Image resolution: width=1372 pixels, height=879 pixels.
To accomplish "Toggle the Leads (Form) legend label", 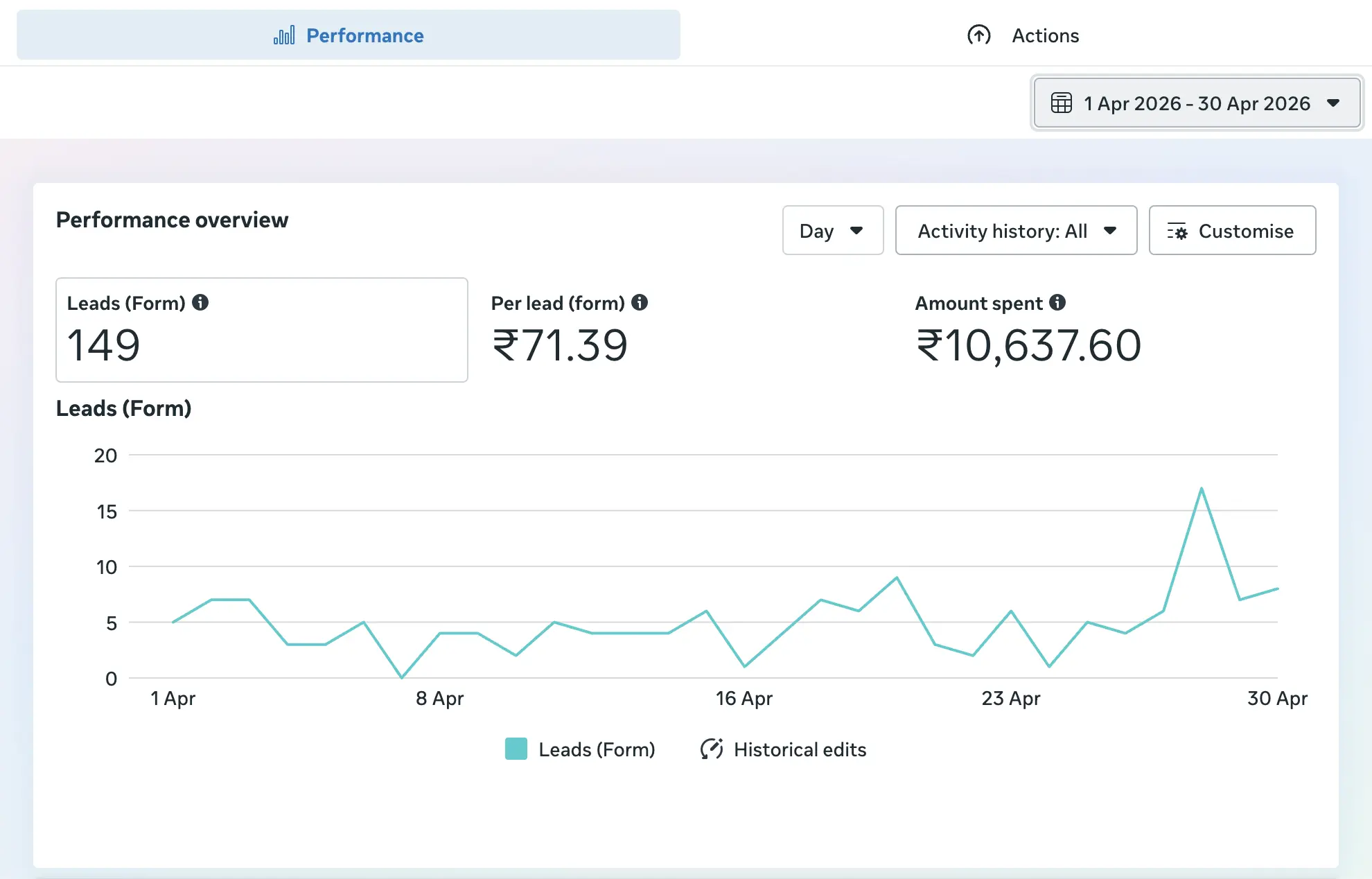I will coord(597,749).
